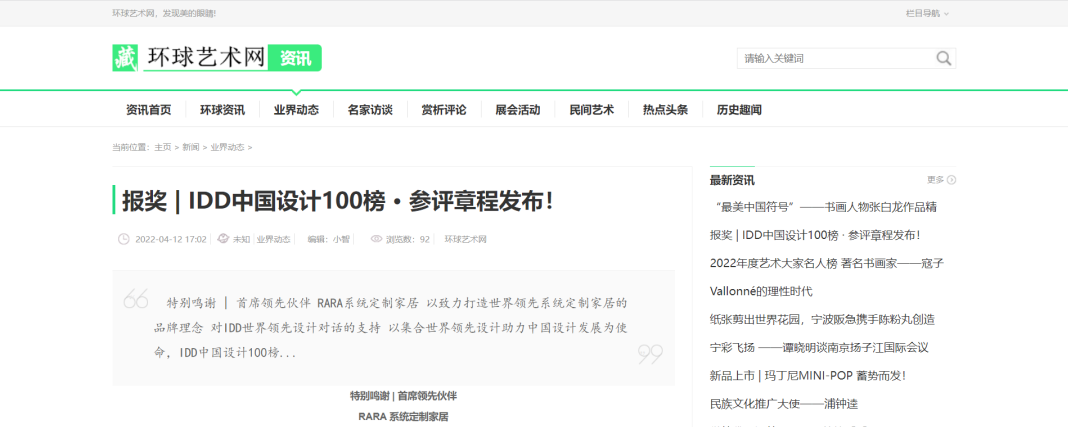Click the search magnifier icon
Screen dimensions: 1068x427
click(x=943, y=59)
